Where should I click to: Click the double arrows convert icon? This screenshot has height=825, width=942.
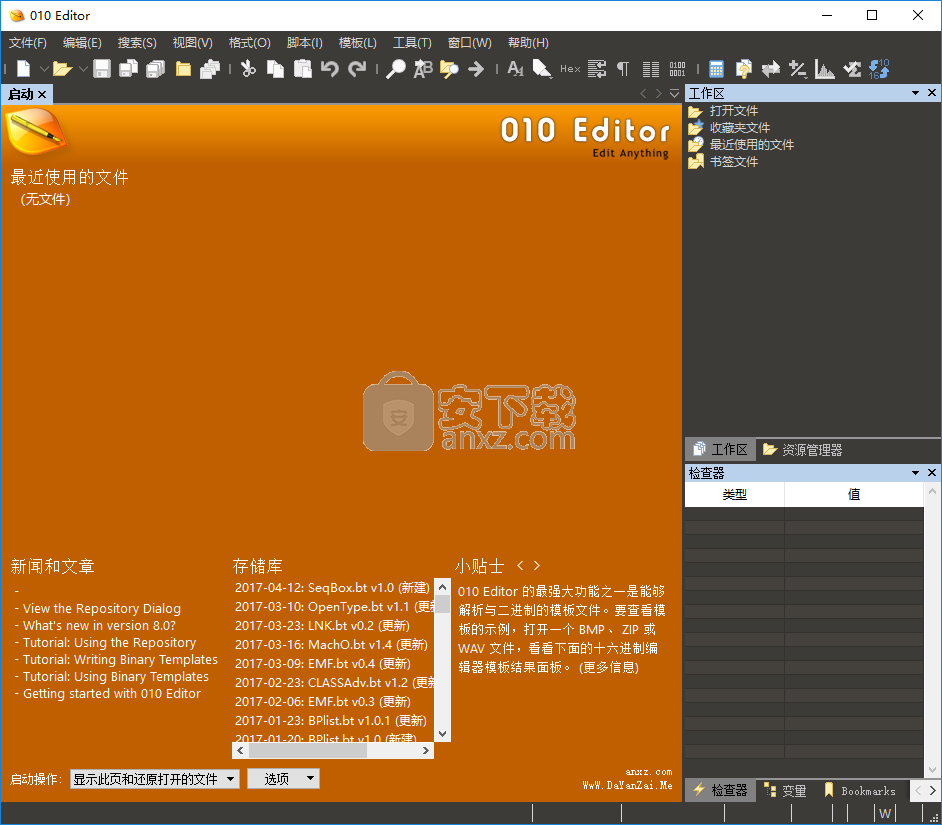771,69
